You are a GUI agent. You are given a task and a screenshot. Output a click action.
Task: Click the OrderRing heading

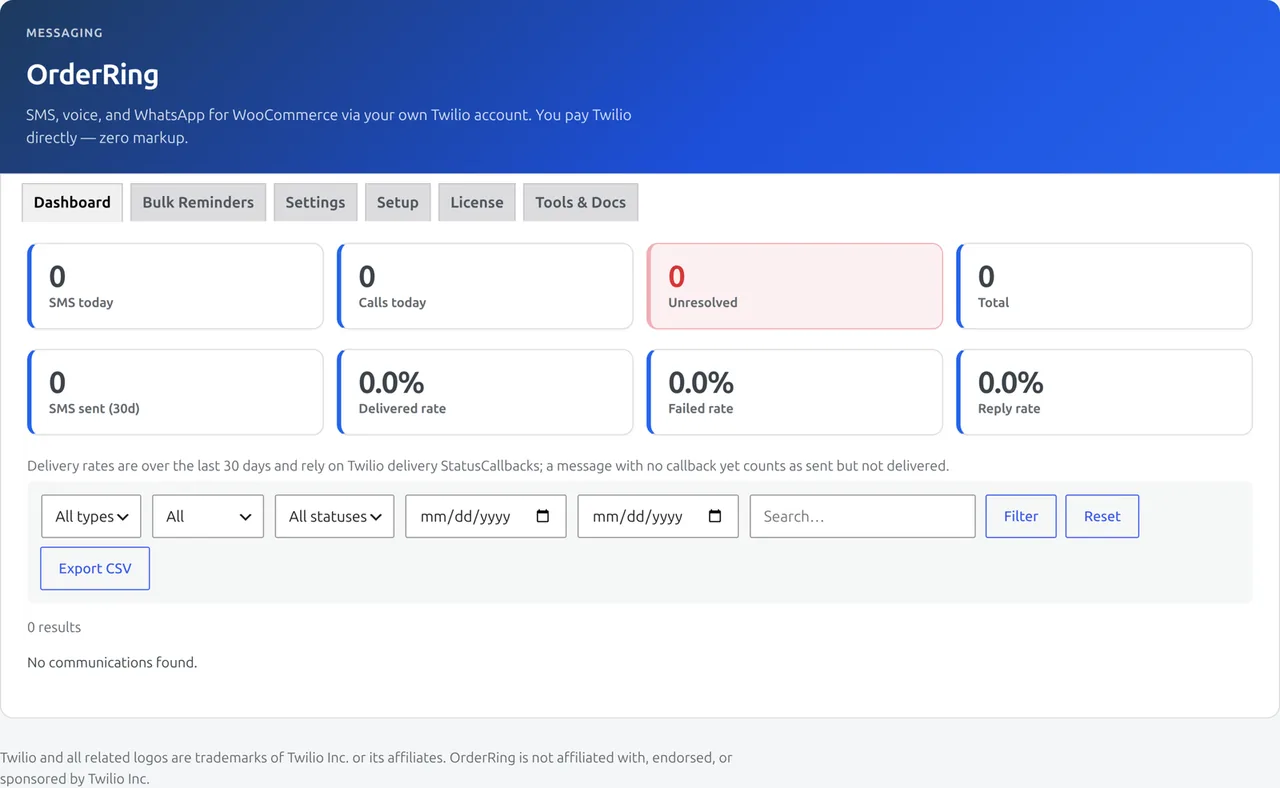tap(92, 74)
